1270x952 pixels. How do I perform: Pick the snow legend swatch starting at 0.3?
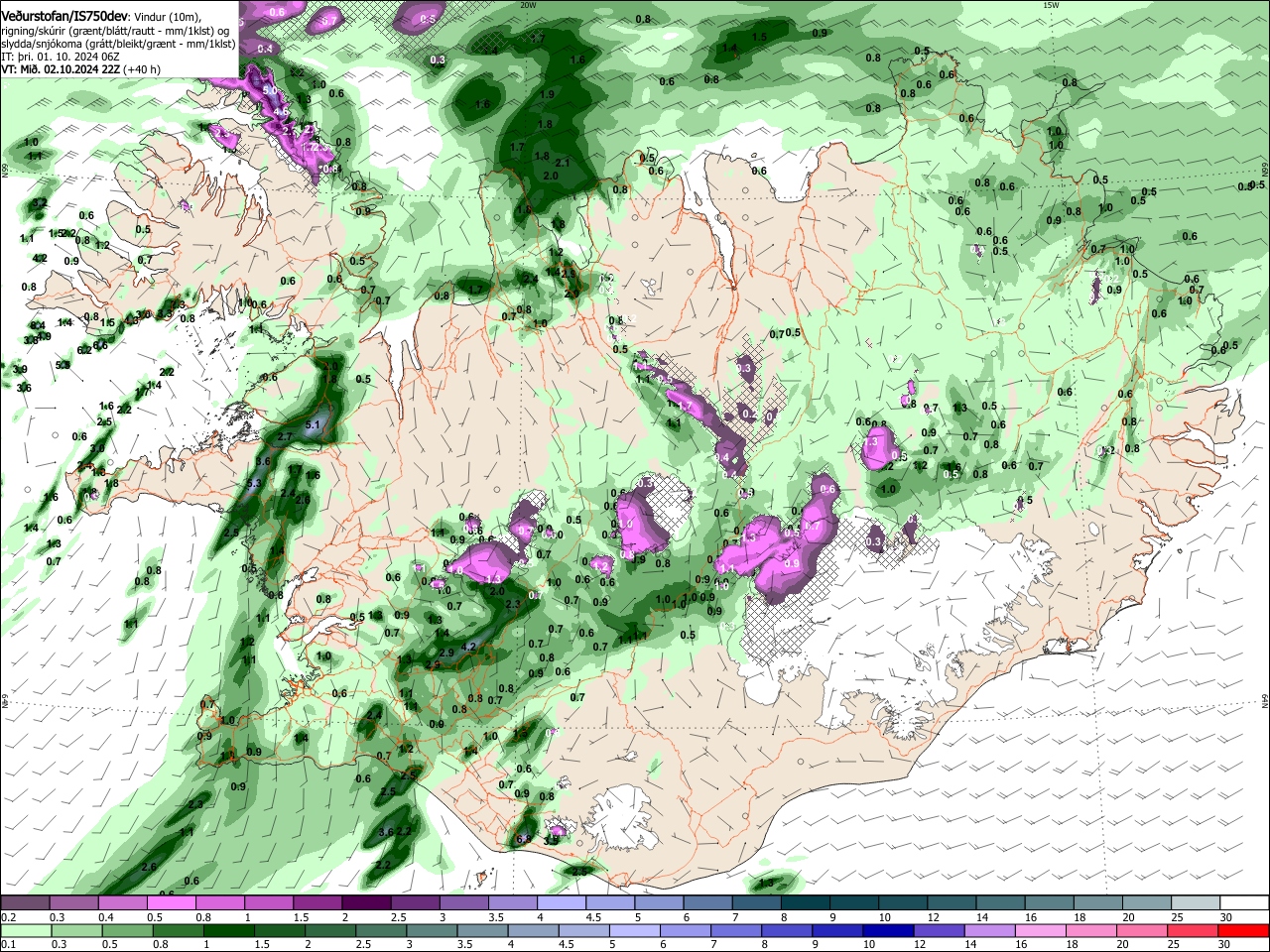pos(73,903)
